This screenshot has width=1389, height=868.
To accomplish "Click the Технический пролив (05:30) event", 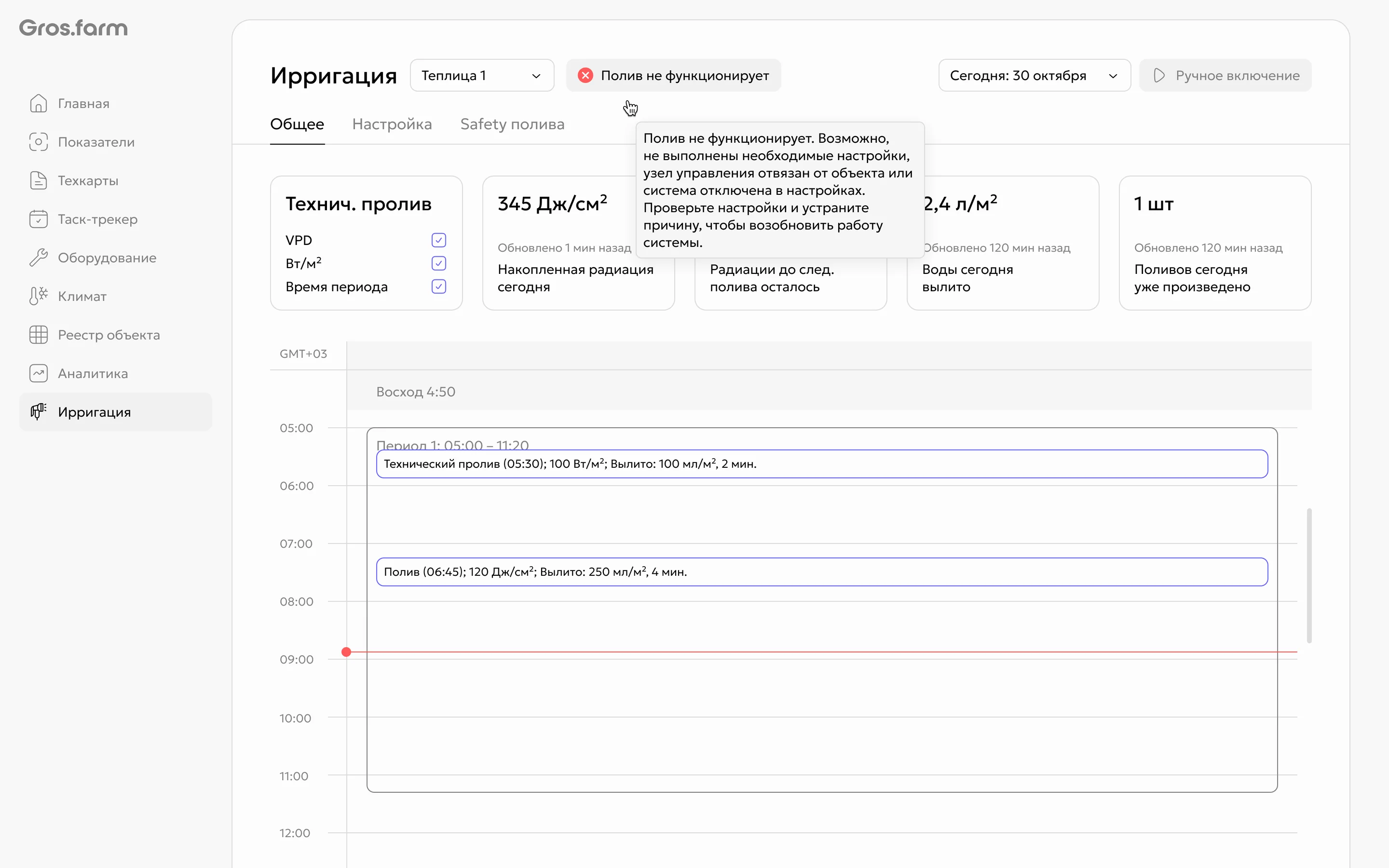I will click(822, 464).
